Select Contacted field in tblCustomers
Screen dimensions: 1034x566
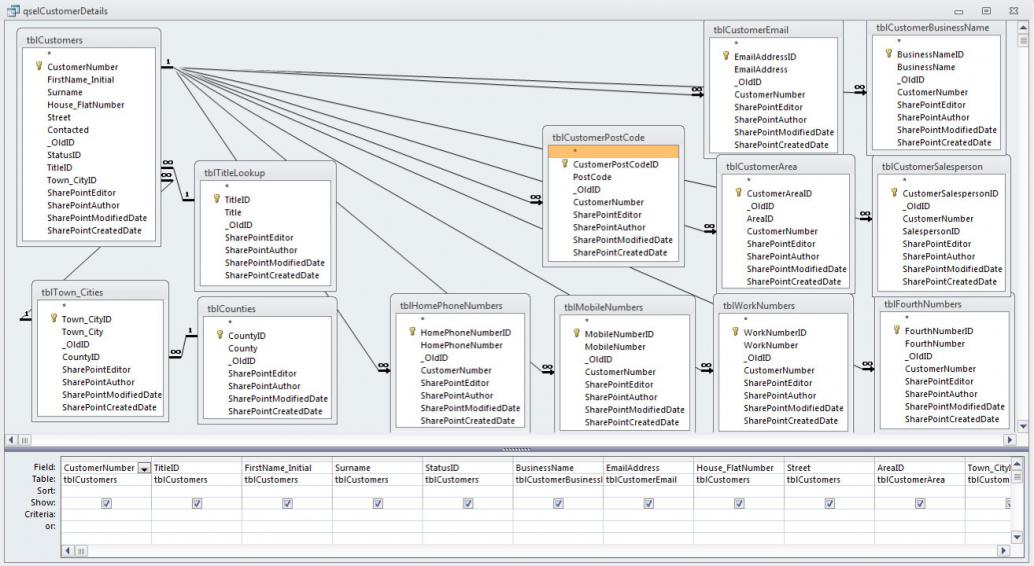tap(67, 130)
